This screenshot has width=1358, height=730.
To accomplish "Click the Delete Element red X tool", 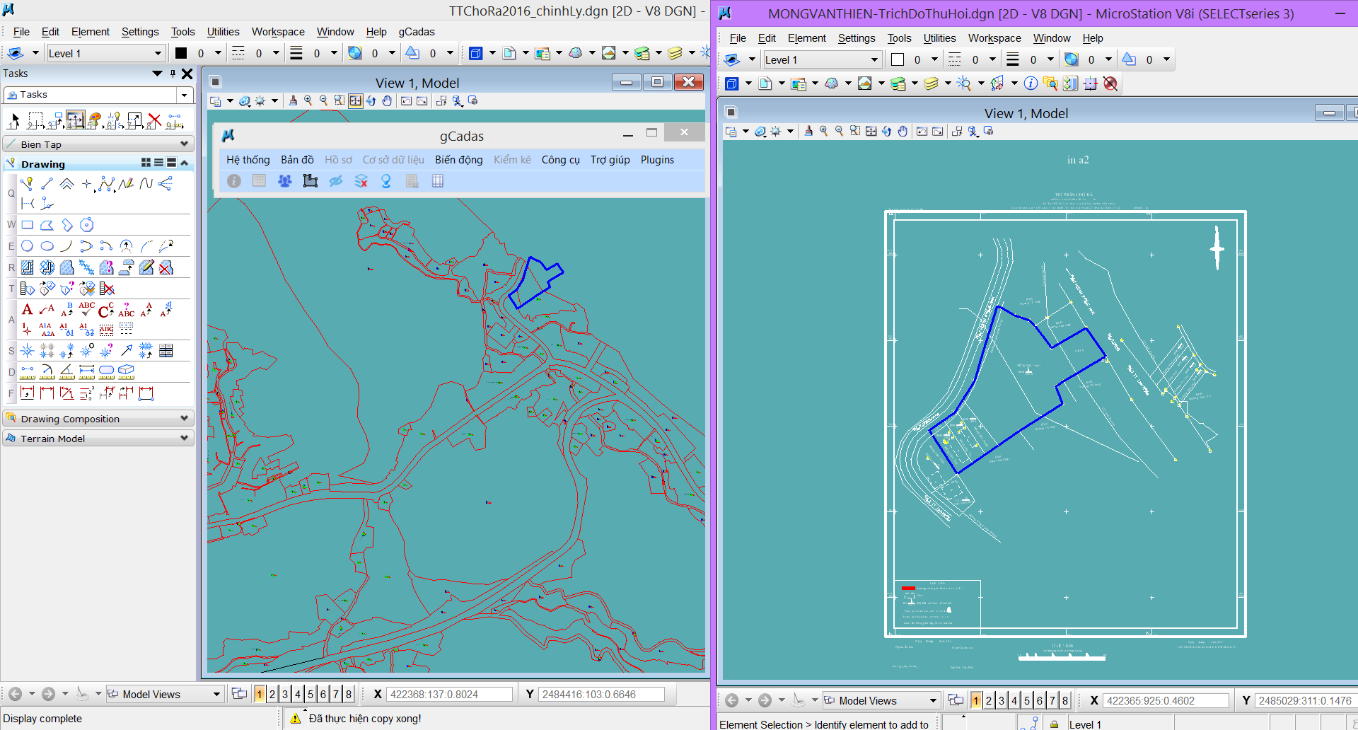I will coord(154,121).
